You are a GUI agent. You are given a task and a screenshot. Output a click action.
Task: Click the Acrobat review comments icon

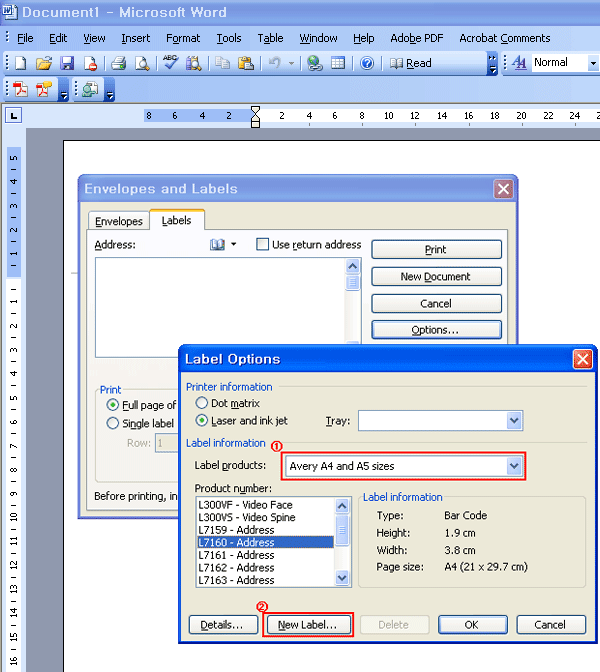click(90, 89)
